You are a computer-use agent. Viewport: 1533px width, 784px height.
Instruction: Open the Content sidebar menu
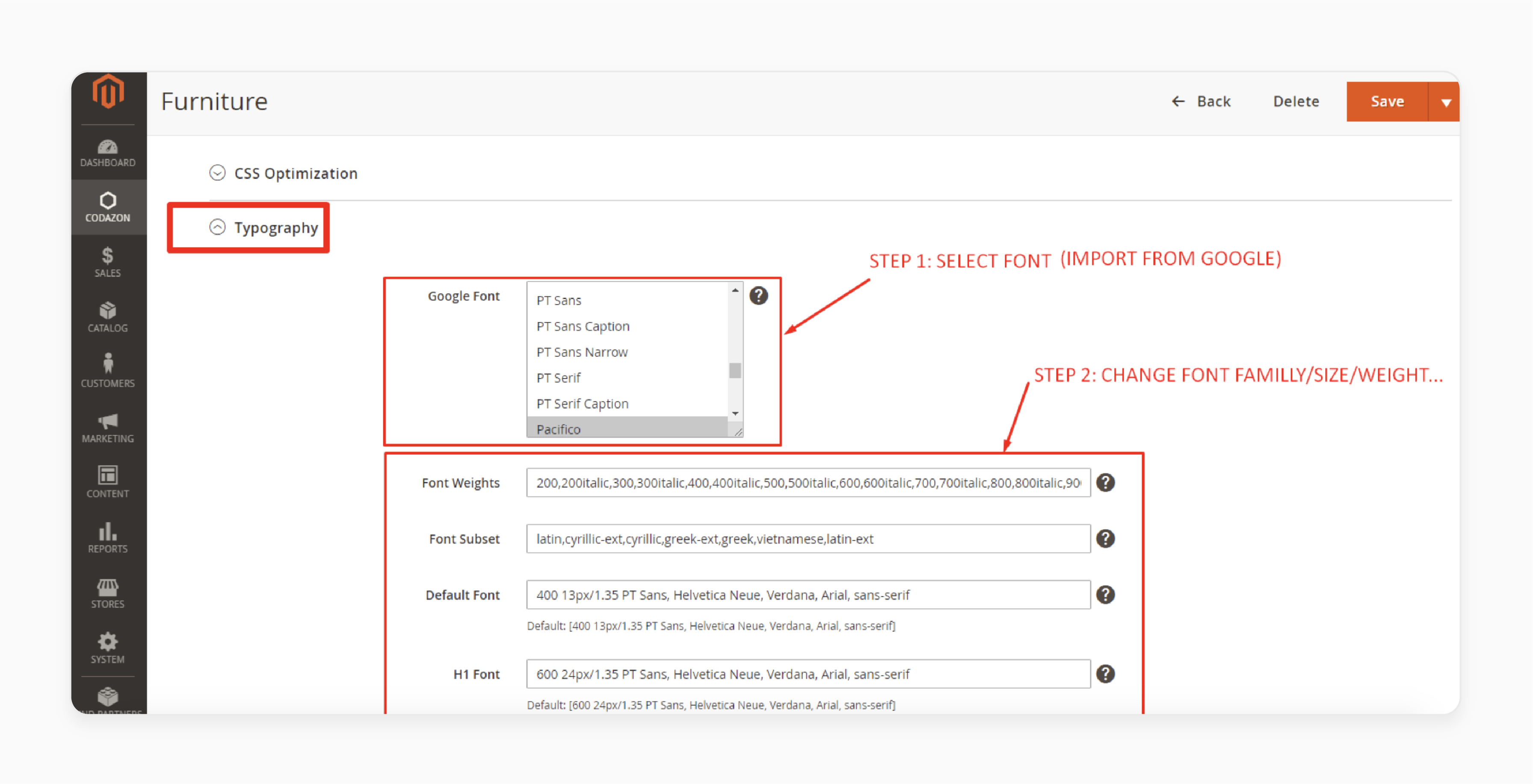[108, 483]
